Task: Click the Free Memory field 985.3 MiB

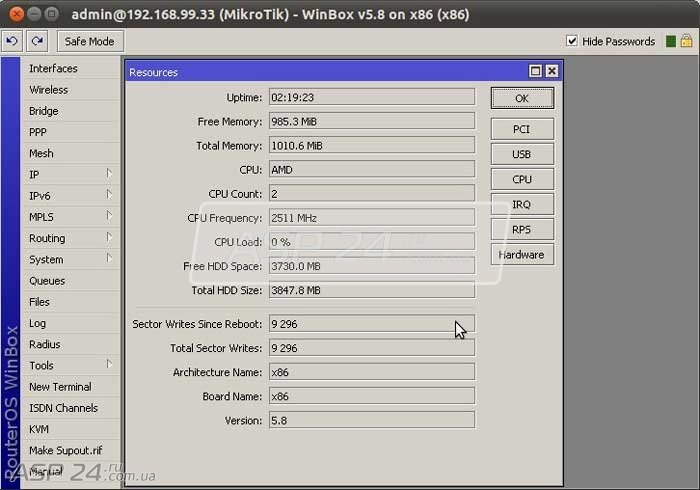Action: pos(372,121)
